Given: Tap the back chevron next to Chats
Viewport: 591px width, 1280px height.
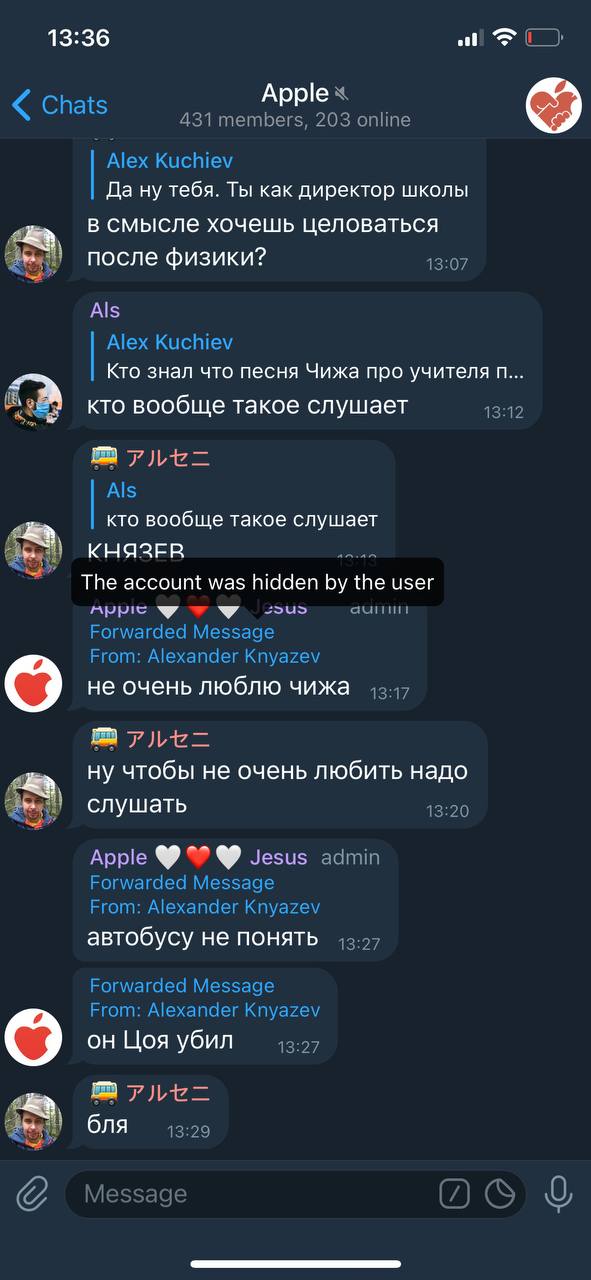Looking at the screenshot, I should click(21, 105).
